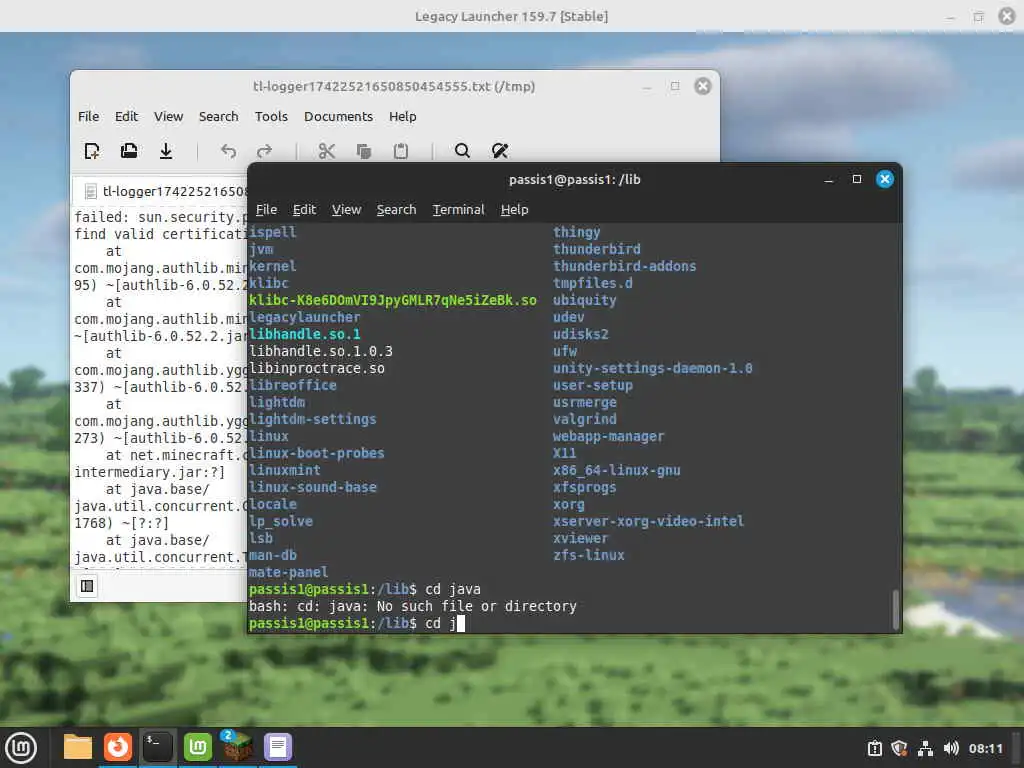Click 'legacylauncher' entry in terminal listing
This screenshot has width=1024, height=768.
304,317
